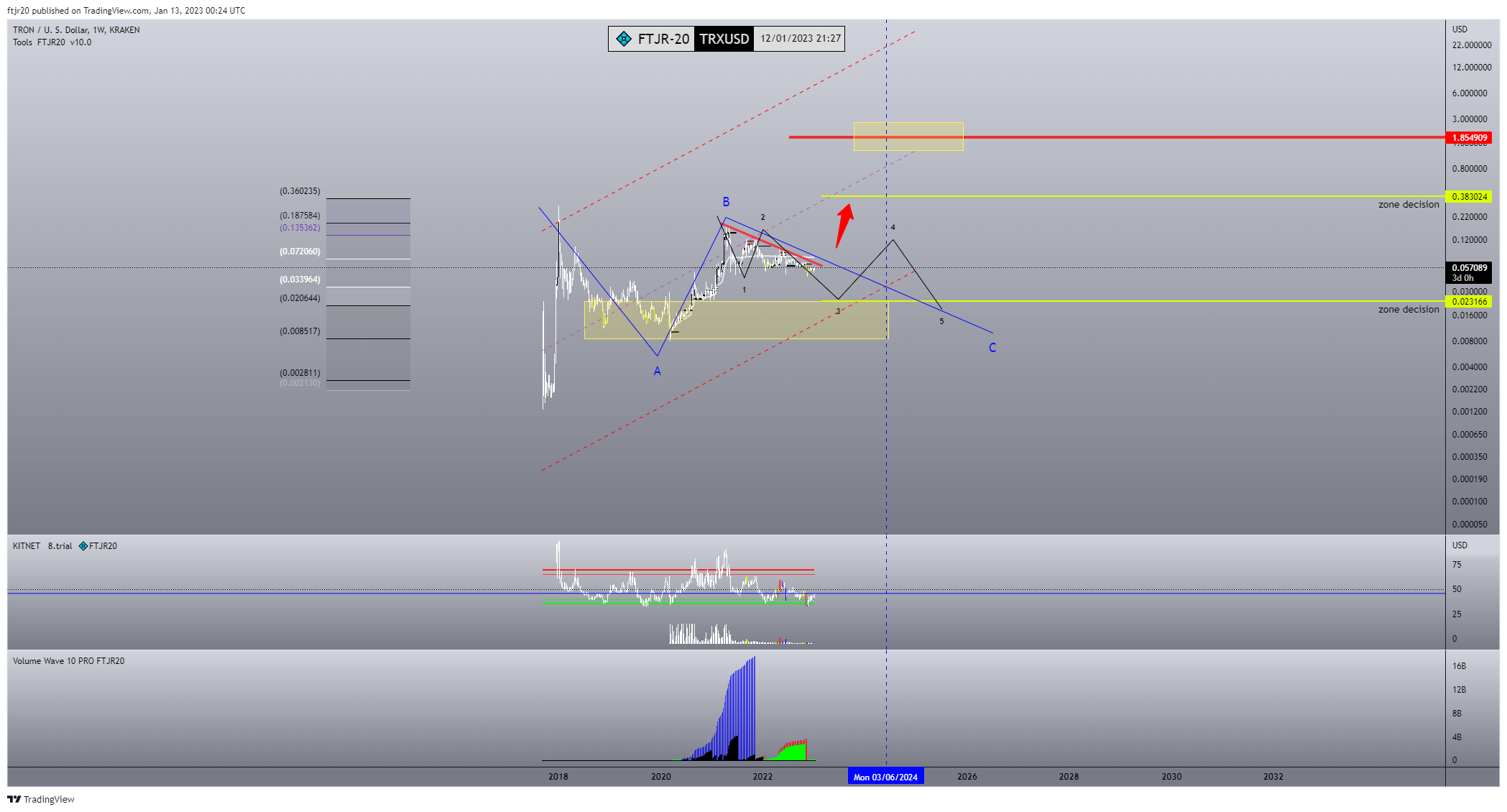Click the upper yellow target box on red line
The image size is (1507, 812).
pyautogui.click(x=908, y=137)
